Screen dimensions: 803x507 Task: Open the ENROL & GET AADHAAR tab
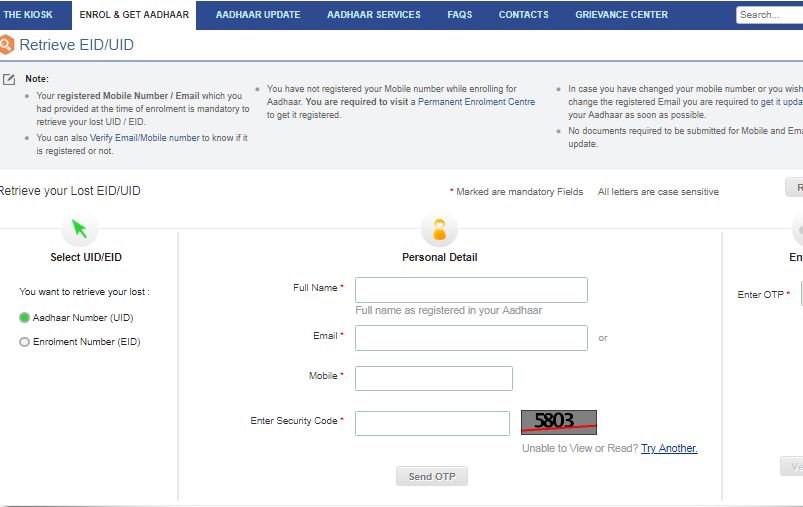[x=134, y=15]
